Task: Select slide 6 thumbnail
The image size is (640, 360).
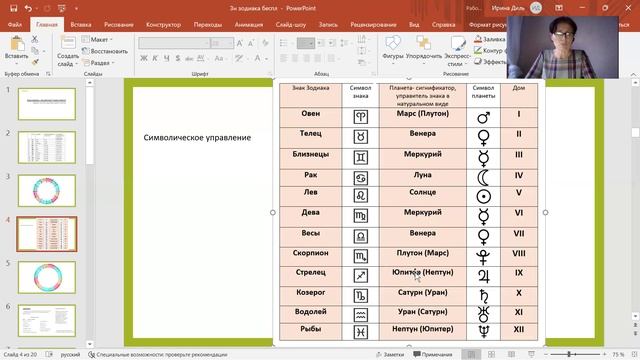Action: pyautogui.click(x=47, y=320)
